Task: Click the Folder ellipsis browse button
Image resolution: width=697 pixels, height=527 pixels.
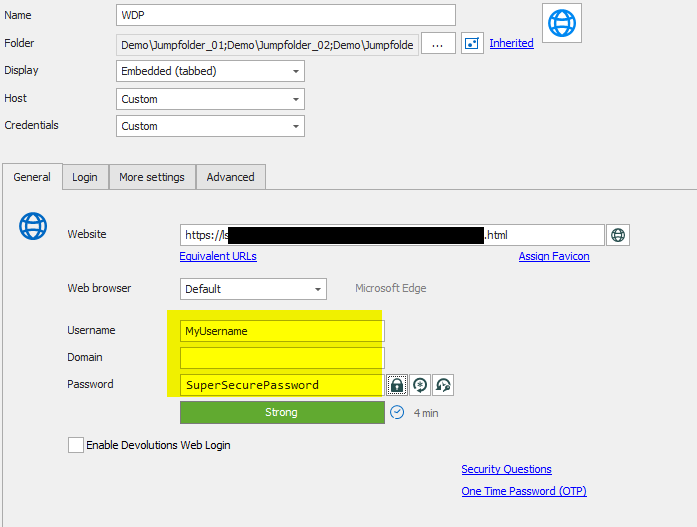Action: click(438, 44)
